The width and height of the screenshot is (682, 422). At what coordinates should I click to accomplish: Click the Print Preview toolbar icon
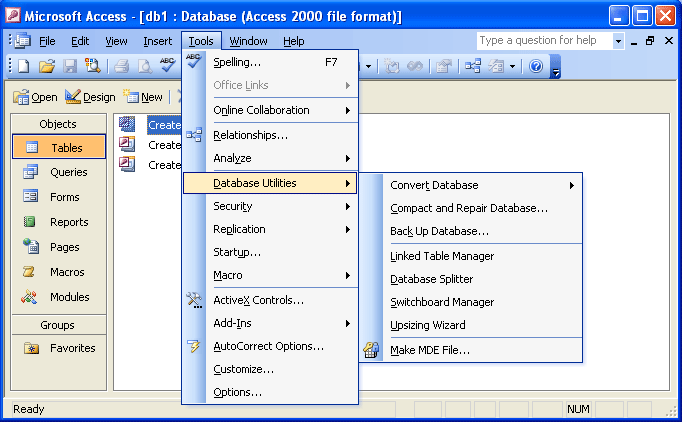144,66
